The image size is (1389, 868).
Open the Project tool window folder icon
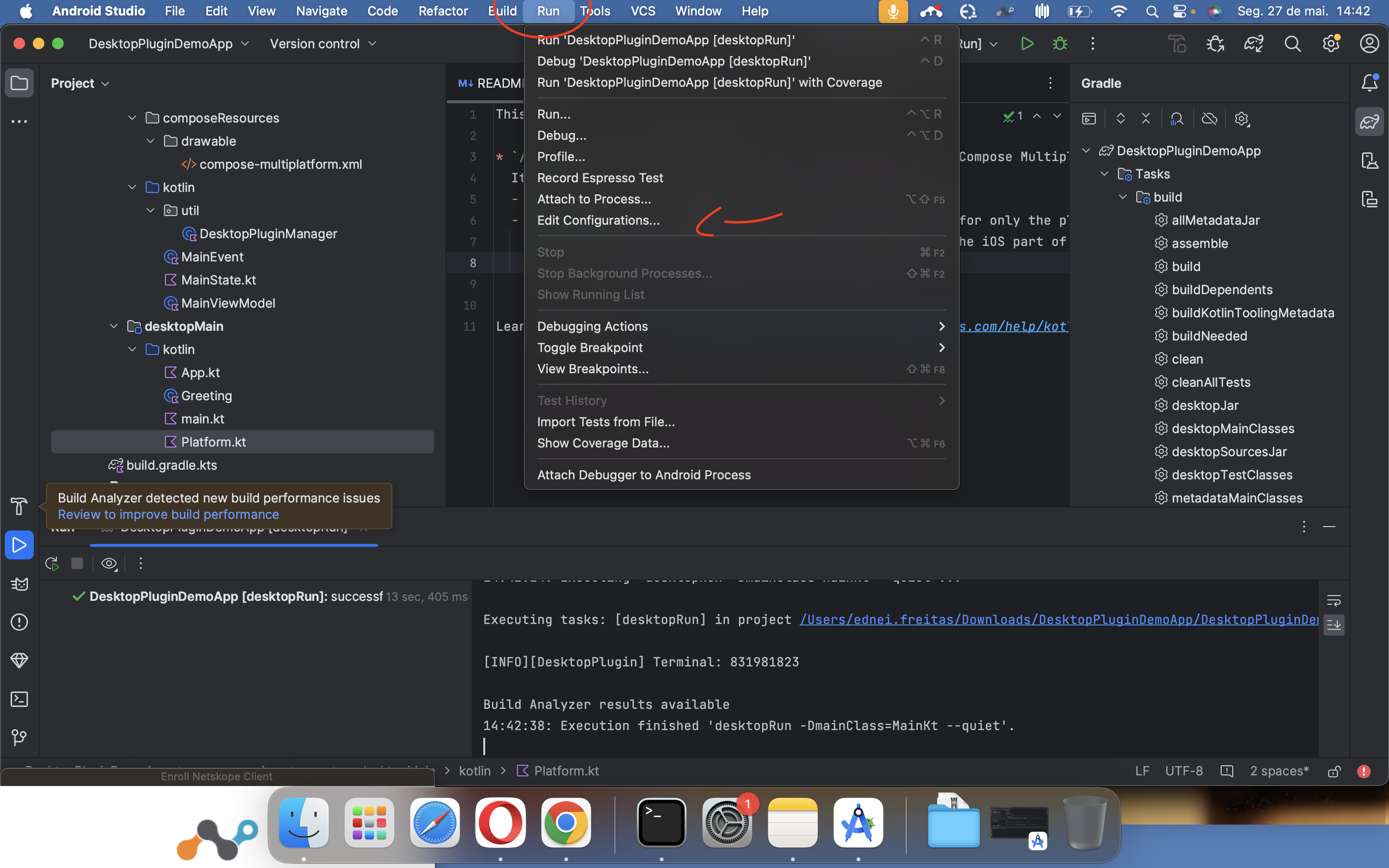tap(19, 83)
